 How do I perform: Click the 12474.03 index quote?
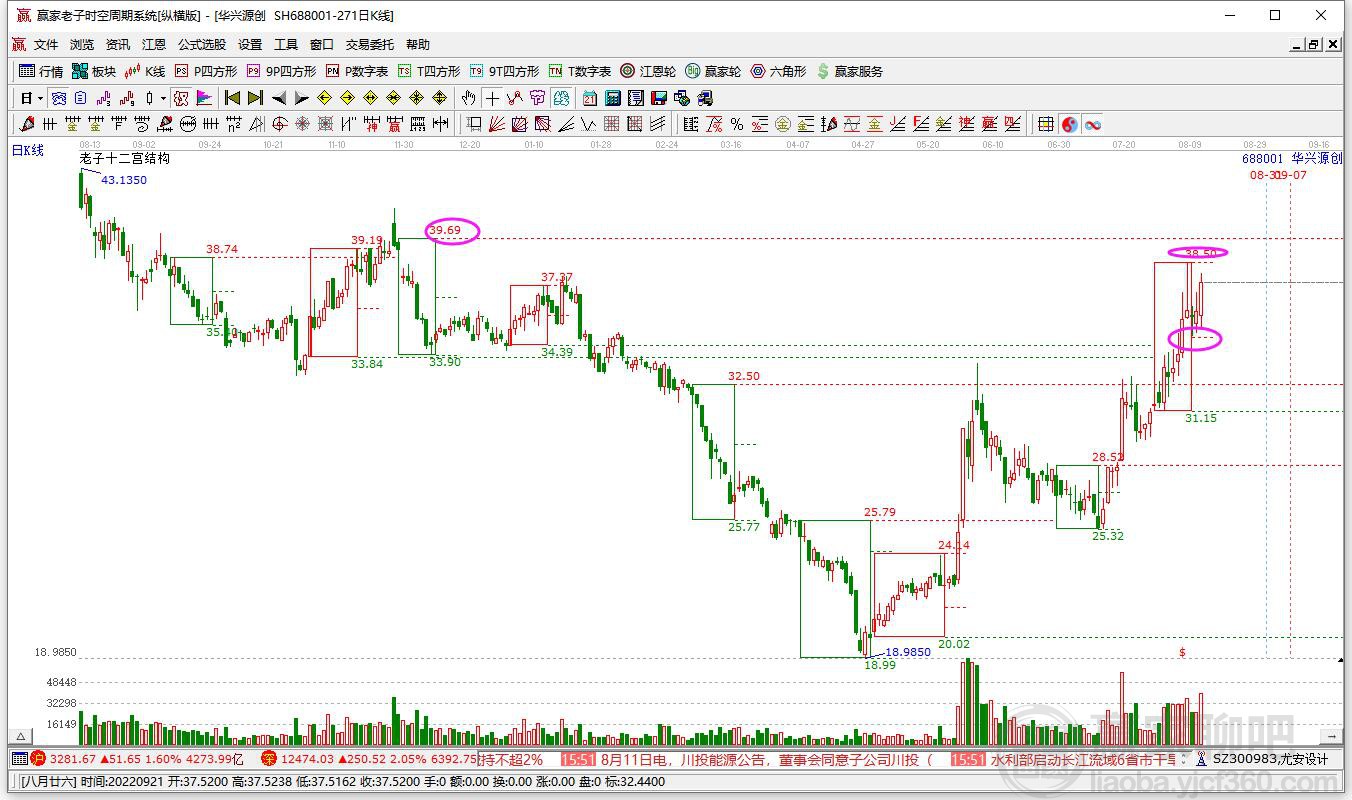(x=307, y=759)
